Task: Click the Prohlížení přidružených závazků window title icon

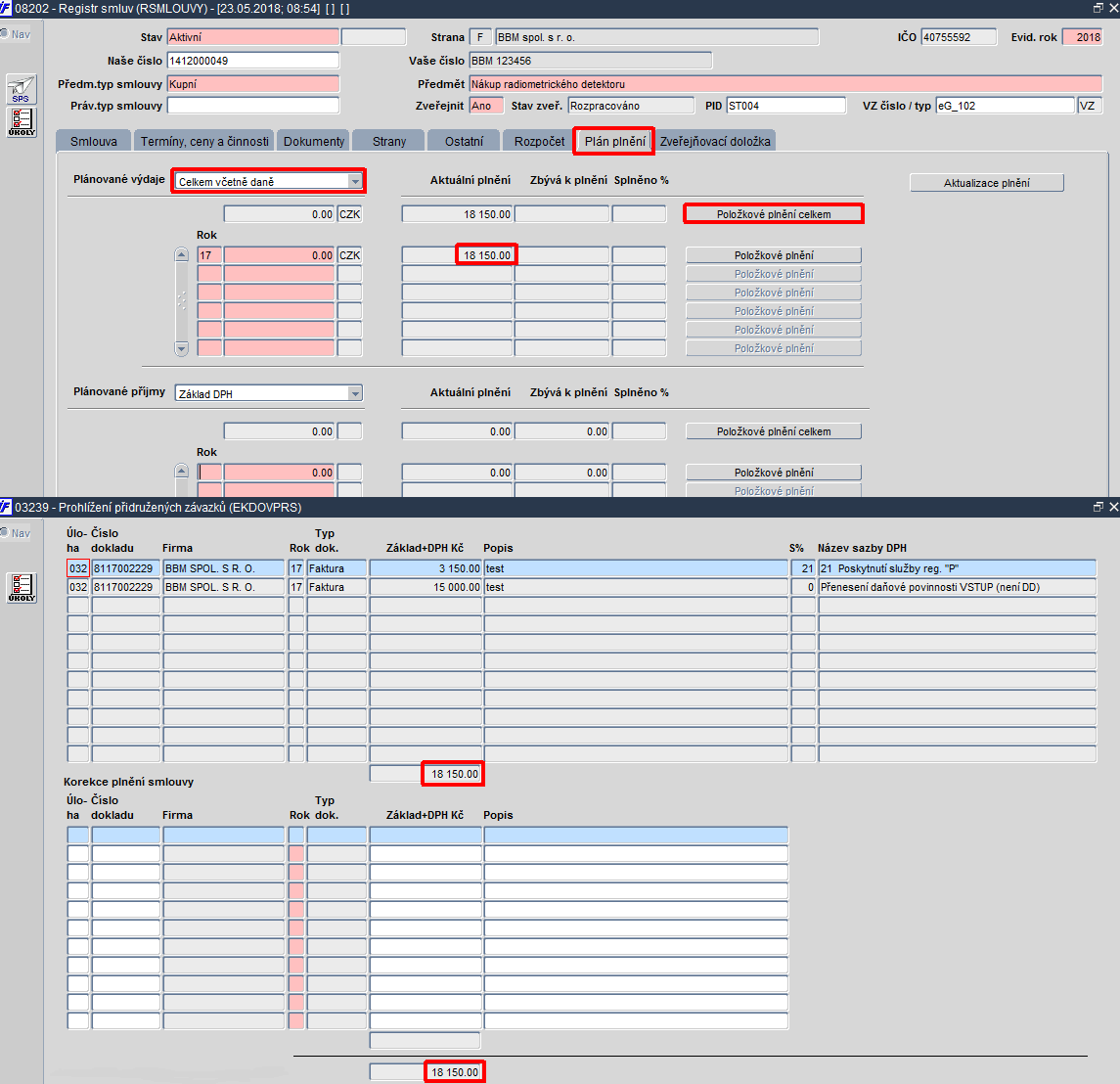Action: [6, 508]
